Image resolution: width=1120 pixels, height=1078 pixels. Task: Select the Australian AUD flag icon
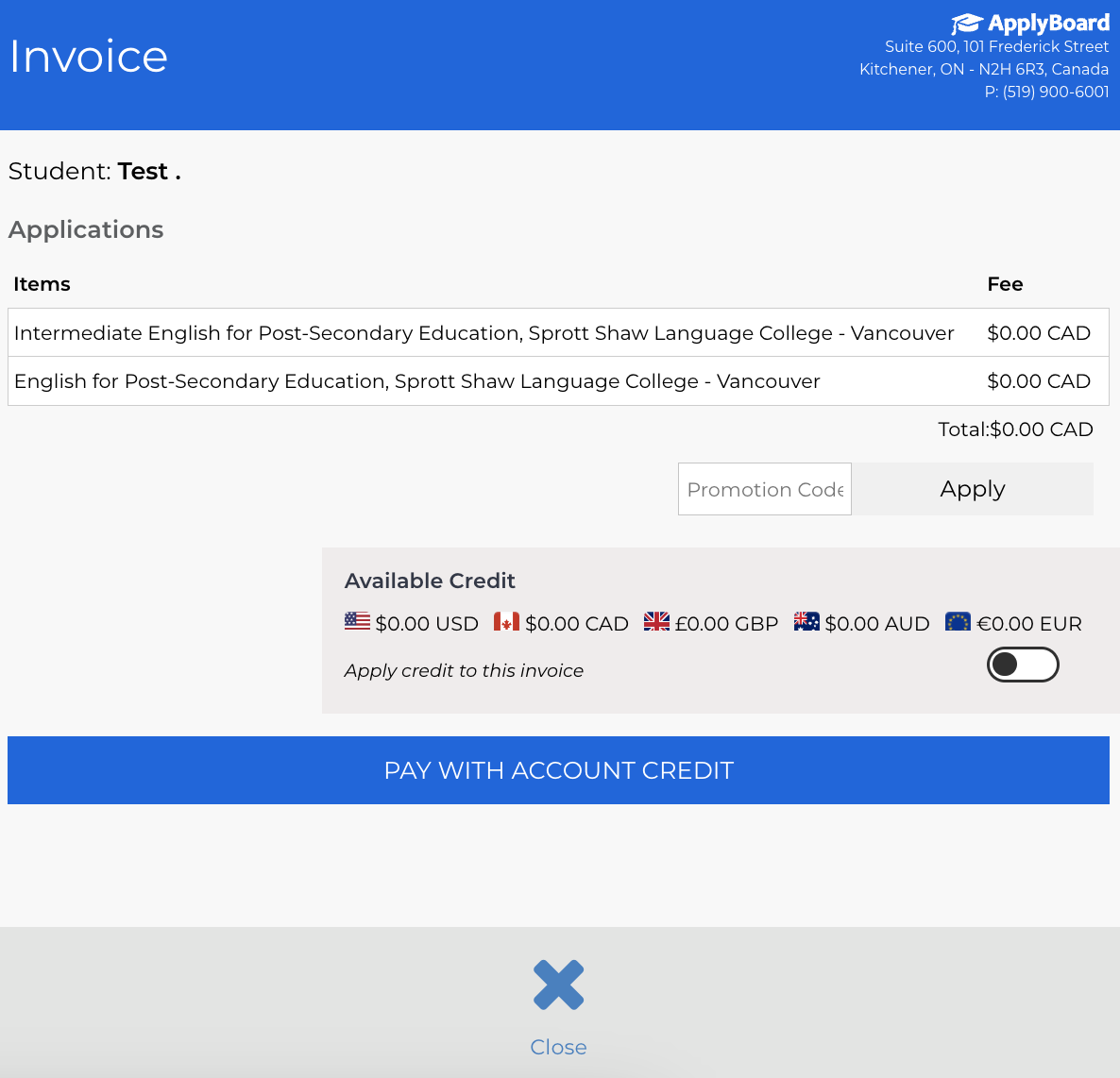pos(807,621)
